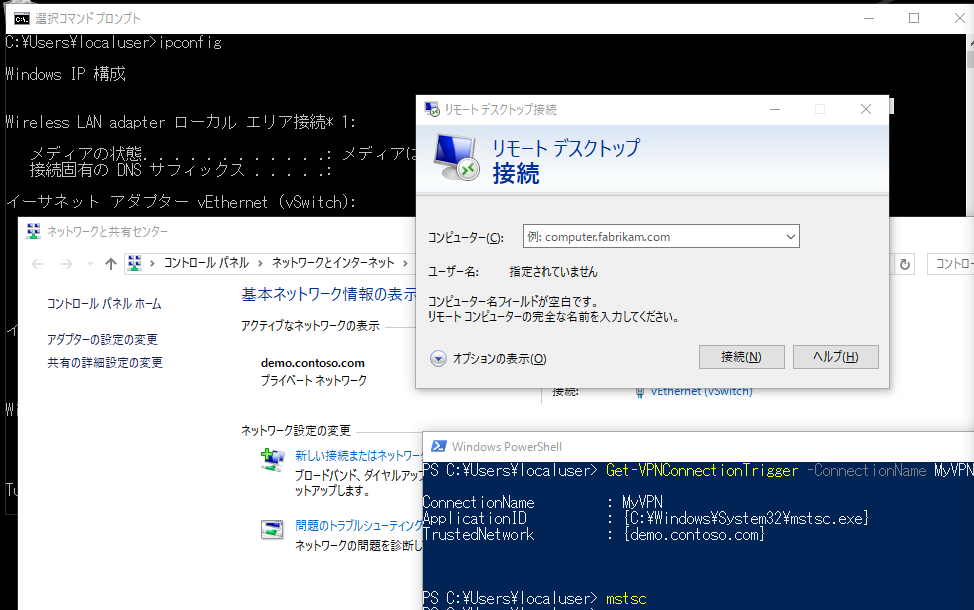
Task: Click ネットワークとインターネット breadcrumb item
Action: (x=333, y=263)
